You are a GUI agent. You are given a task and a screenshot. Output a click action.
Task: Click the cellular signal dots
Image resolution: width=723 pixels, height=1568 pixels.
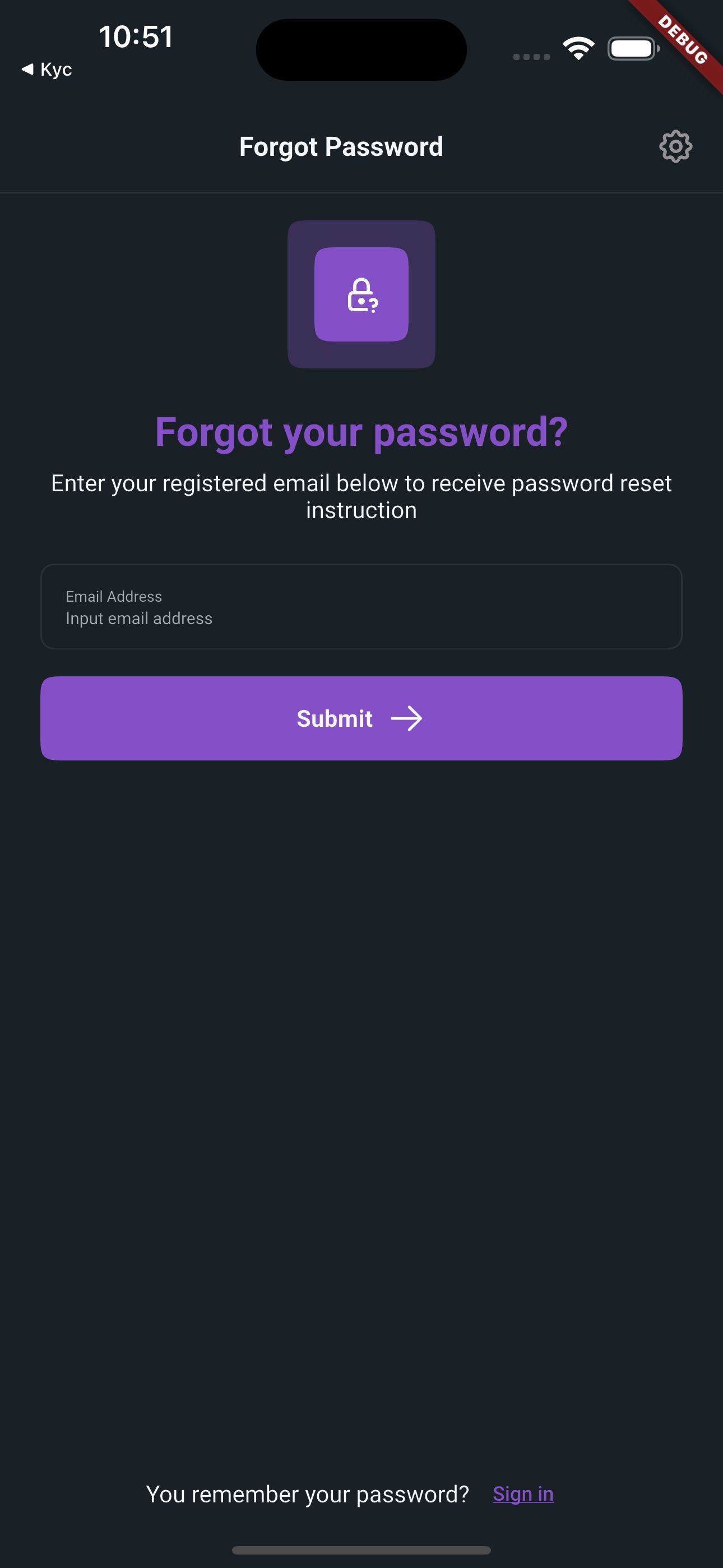(531, 57)
